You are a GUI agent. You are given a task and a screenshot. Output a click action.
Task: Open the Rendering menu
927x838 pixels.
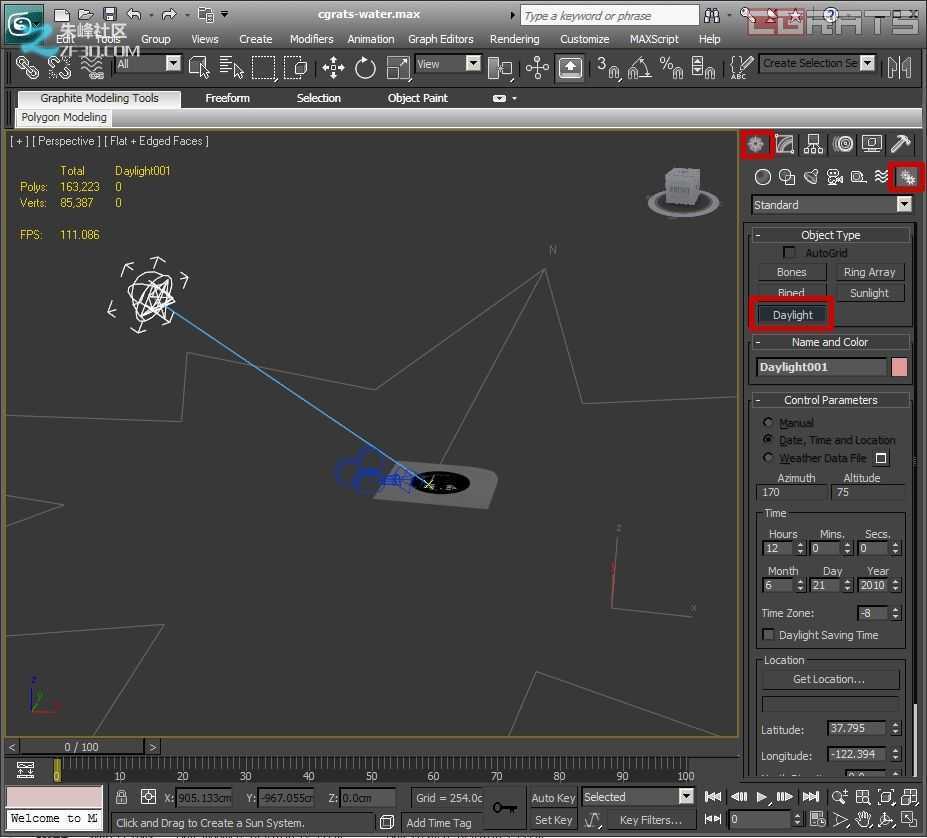point(514,39)
